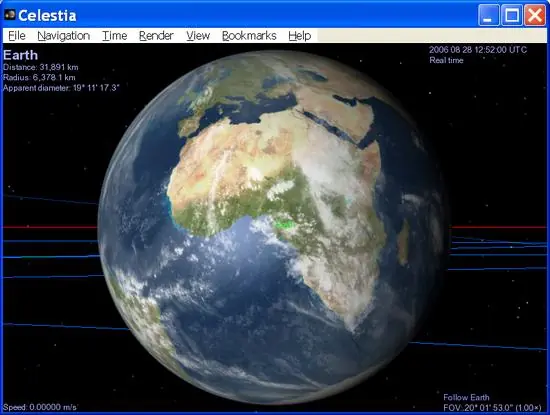Open the Render menu
The image size is (550, 415).
pos(156,36)
